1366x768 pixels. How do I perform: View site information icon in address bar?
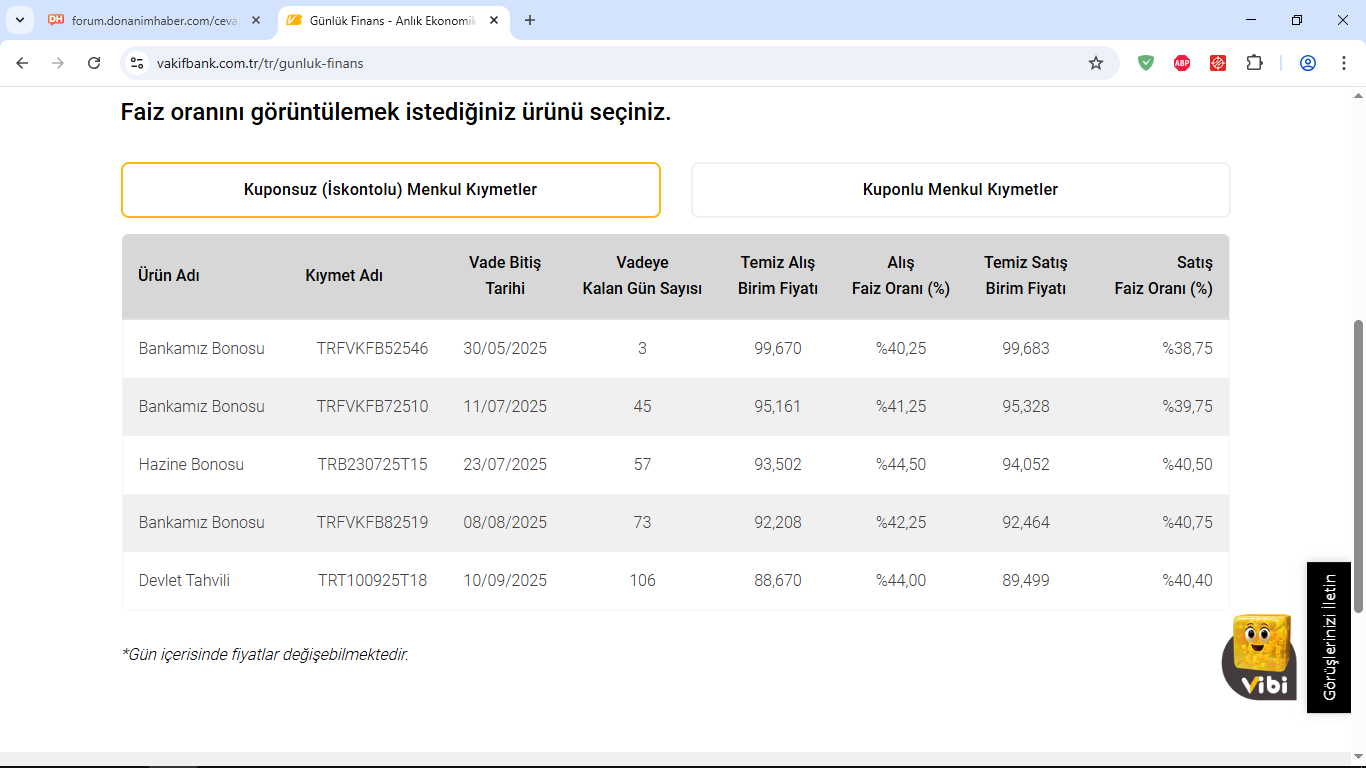[x=138, y=63]
